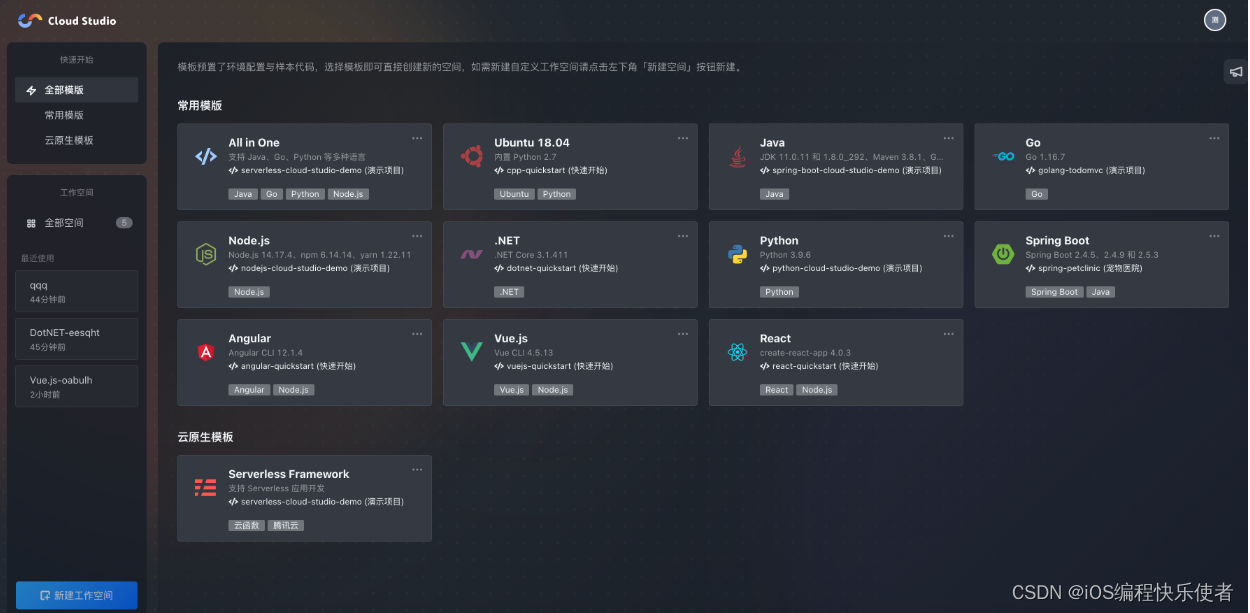Open the React card's more menu

point(949,334)
